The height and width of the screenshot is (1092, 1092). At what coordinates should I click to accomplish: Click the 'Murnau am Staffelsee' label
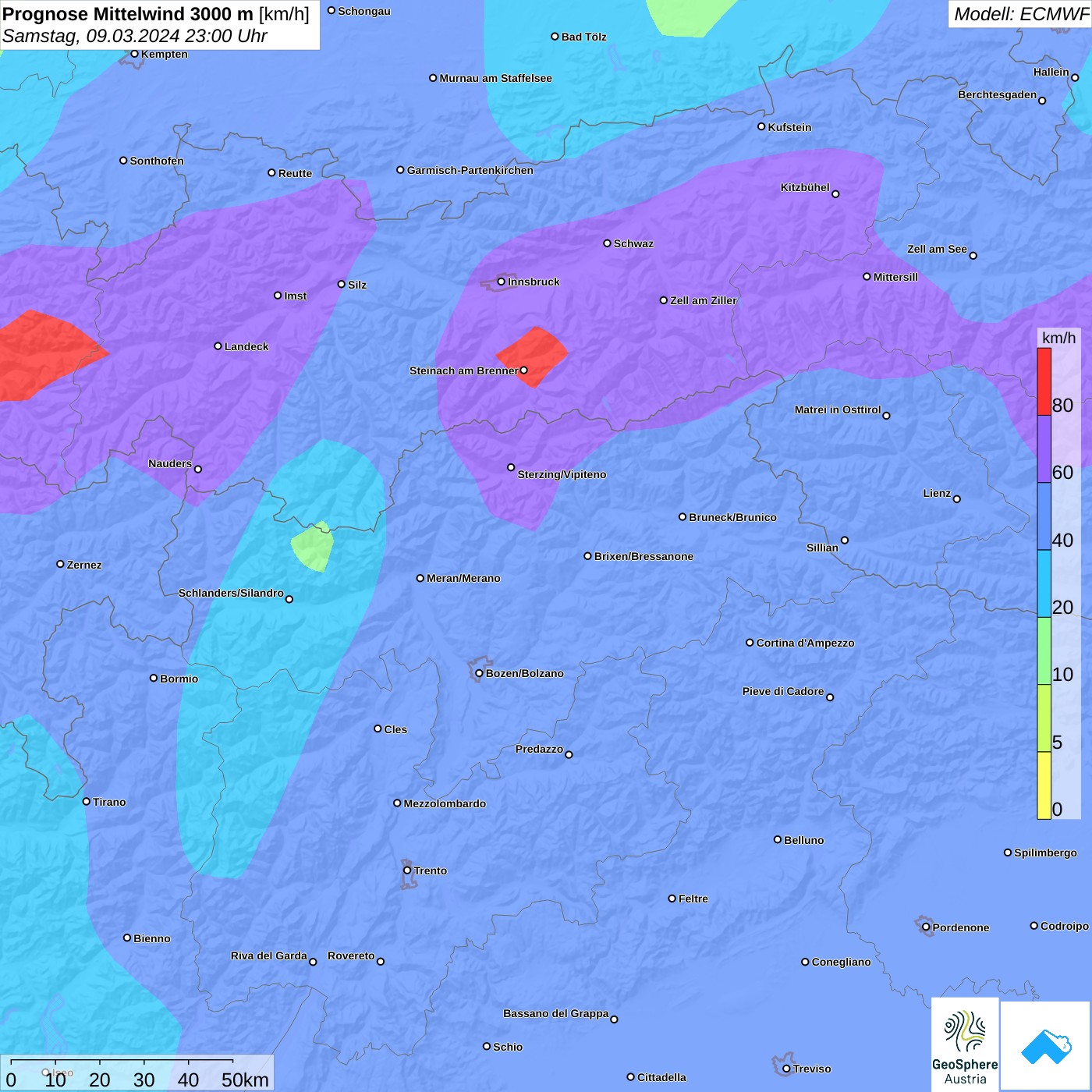pos(495,78)
